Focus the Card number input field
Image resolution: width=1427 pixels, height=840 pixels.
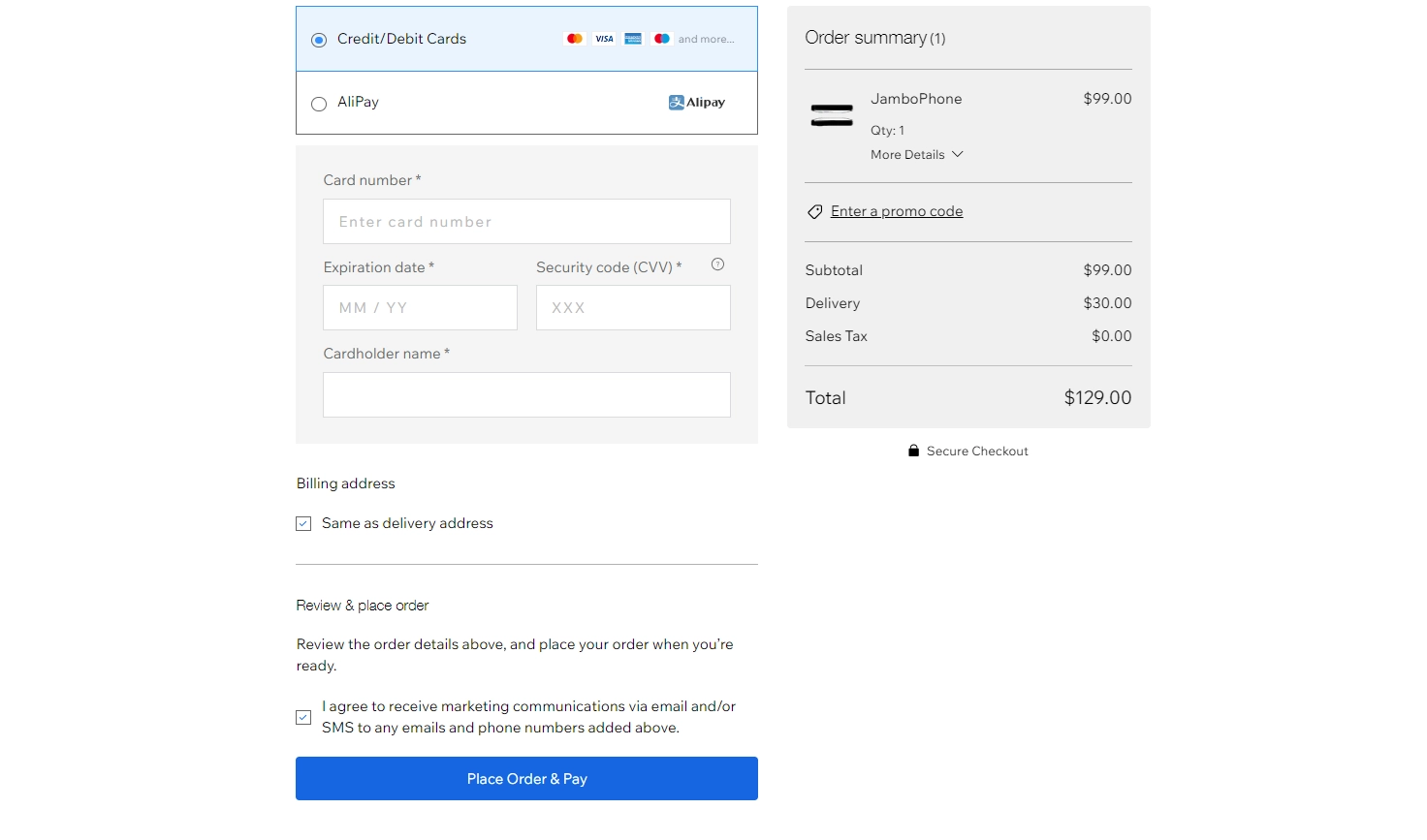click(x=526, y=222)
